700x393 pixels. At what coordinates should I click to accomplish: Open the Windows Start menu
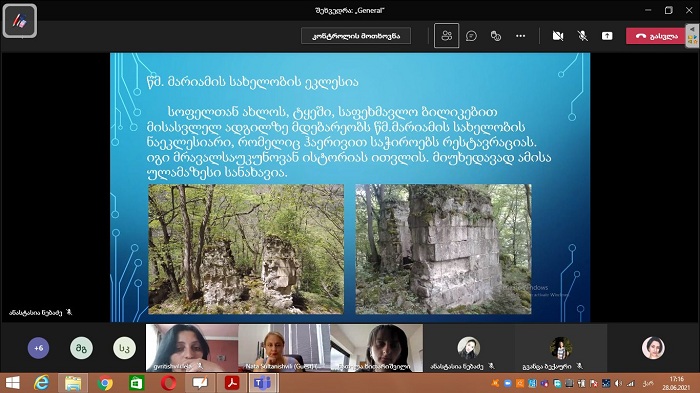(12, 383)
